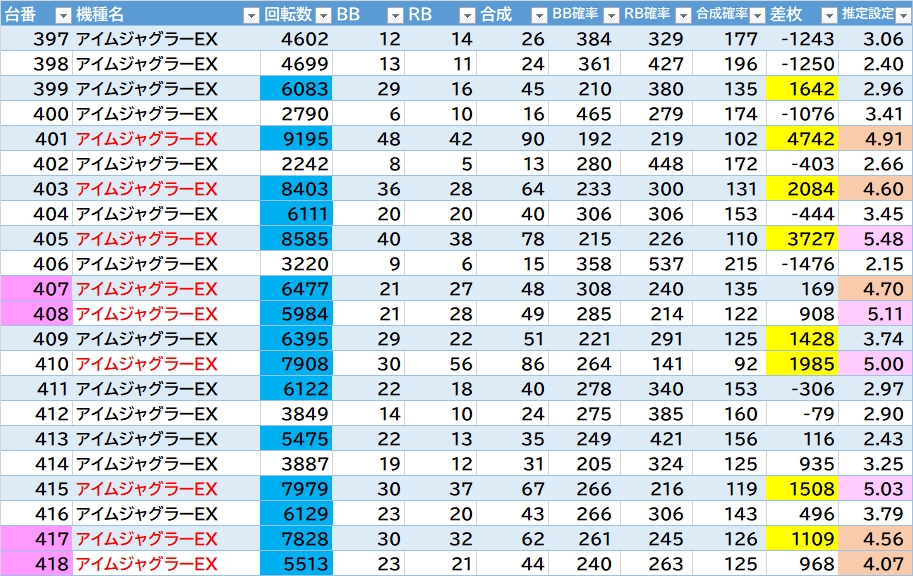Select BB probability cell 192
The height and width of the screenshot is (576, 913).
pyautogui.click(x=584, y=139)
